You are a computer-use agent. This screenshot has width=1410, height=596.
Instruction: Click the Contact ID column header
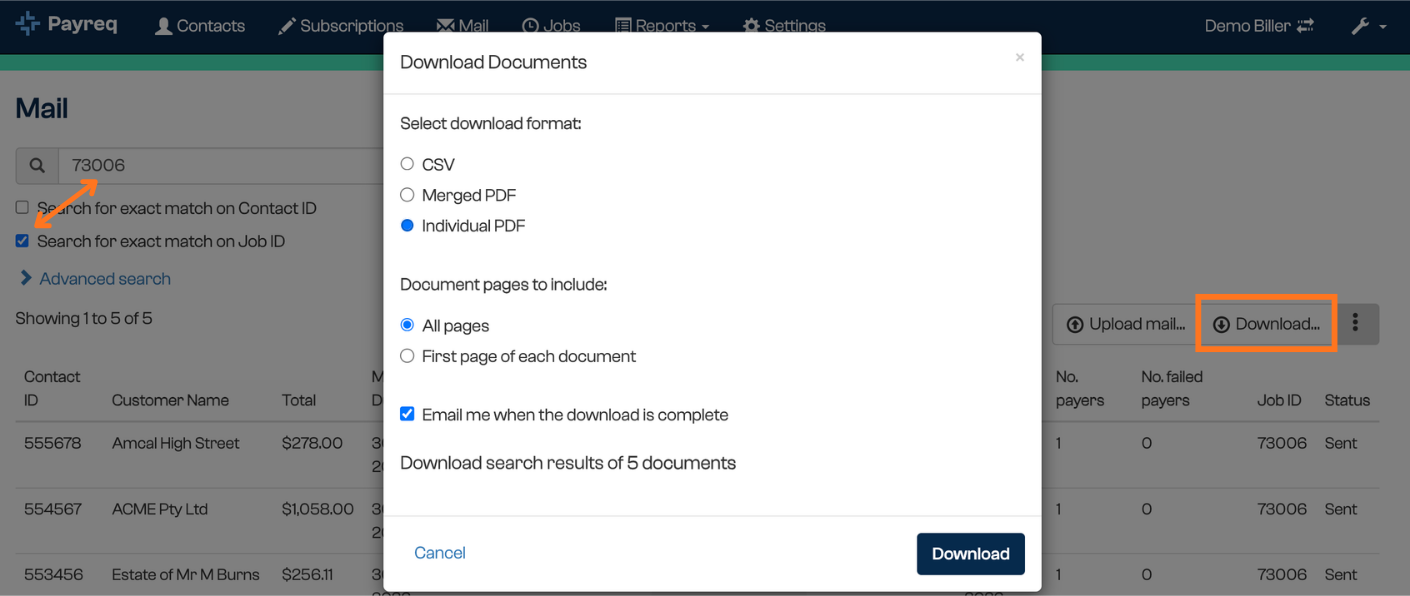(x=52, y=388)
